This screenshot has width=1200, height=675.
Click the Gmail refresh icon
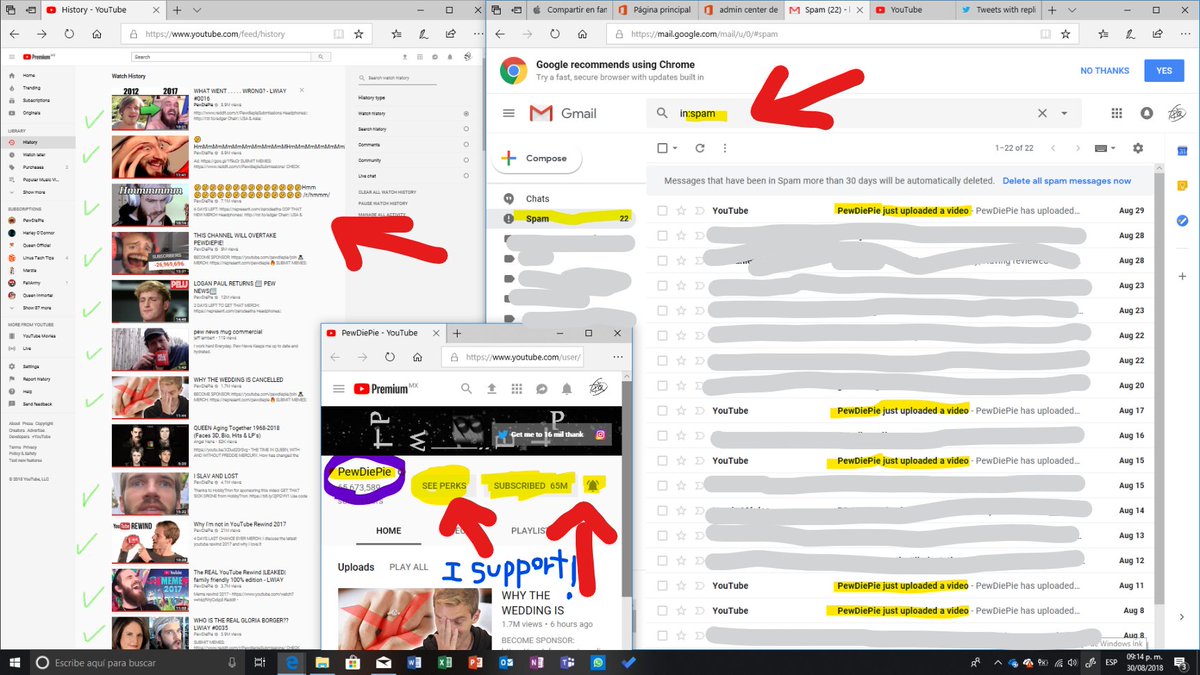click(x=699, y=148)
